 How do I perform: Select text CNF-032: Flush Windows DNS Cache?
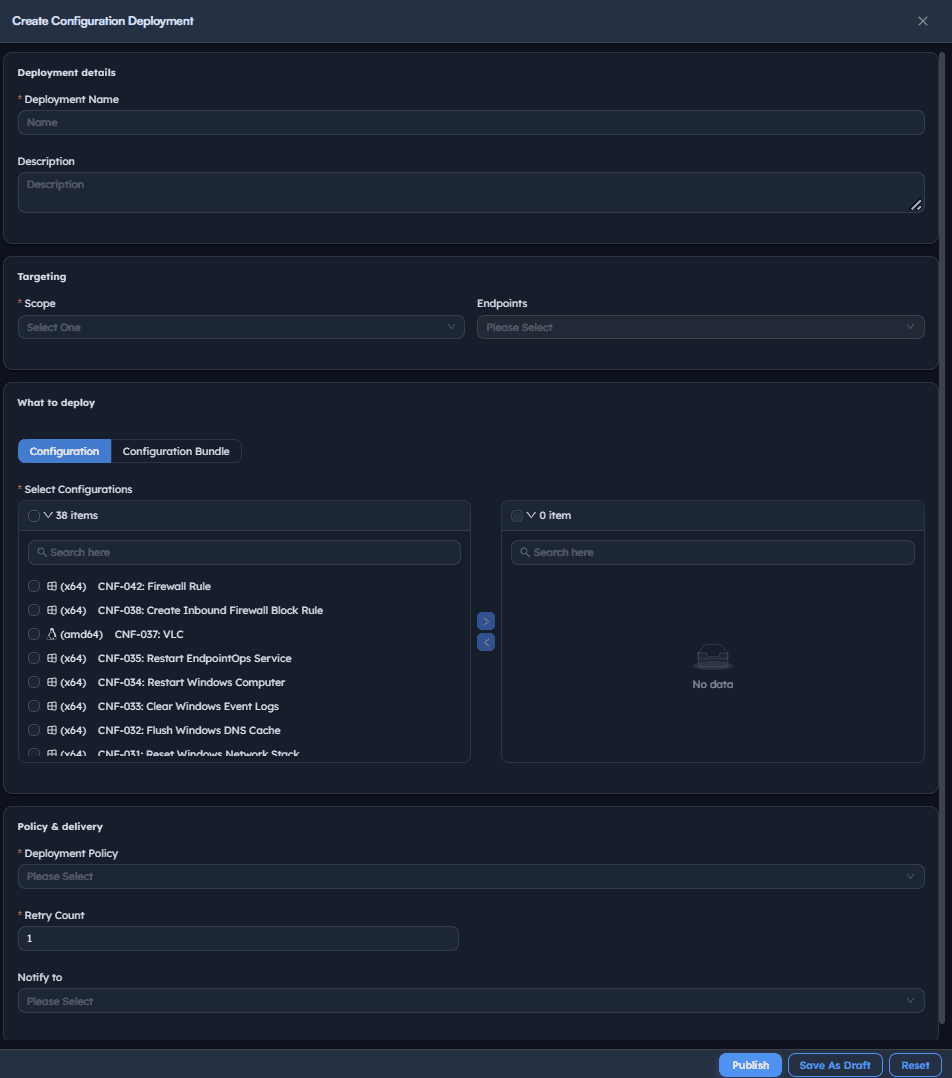tap(189, 731)
